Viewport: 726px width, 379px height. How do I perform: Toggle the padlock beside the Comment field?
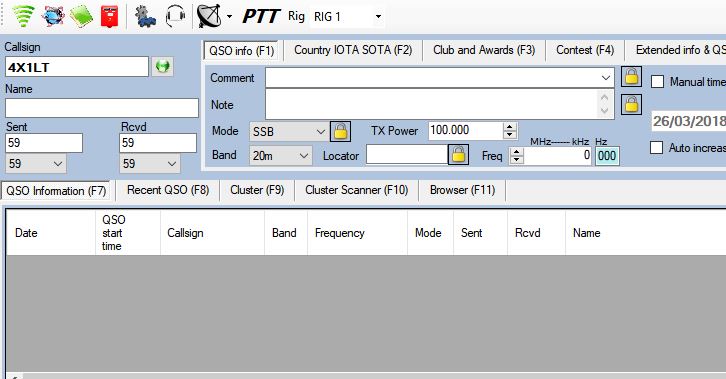pyautogui.click(x=632, y=76)
